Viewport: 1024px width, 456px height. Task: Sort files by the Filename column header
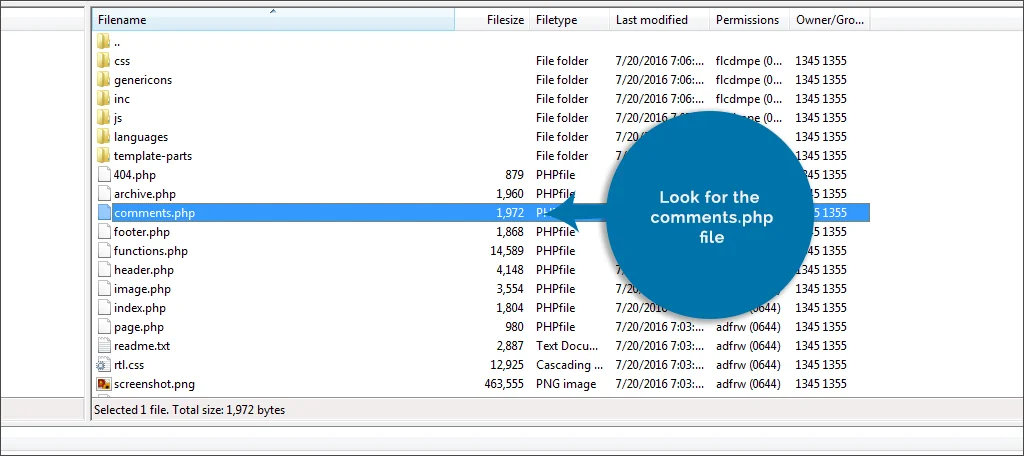pos(273,20)
